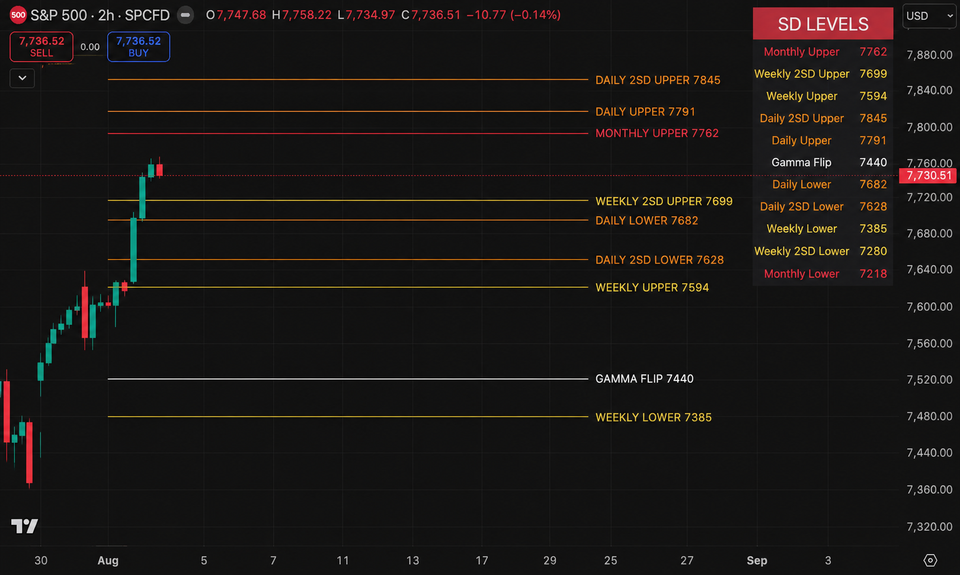Click the 7,736.52 BUY button

pyautogui.click(x=138, y=47)
